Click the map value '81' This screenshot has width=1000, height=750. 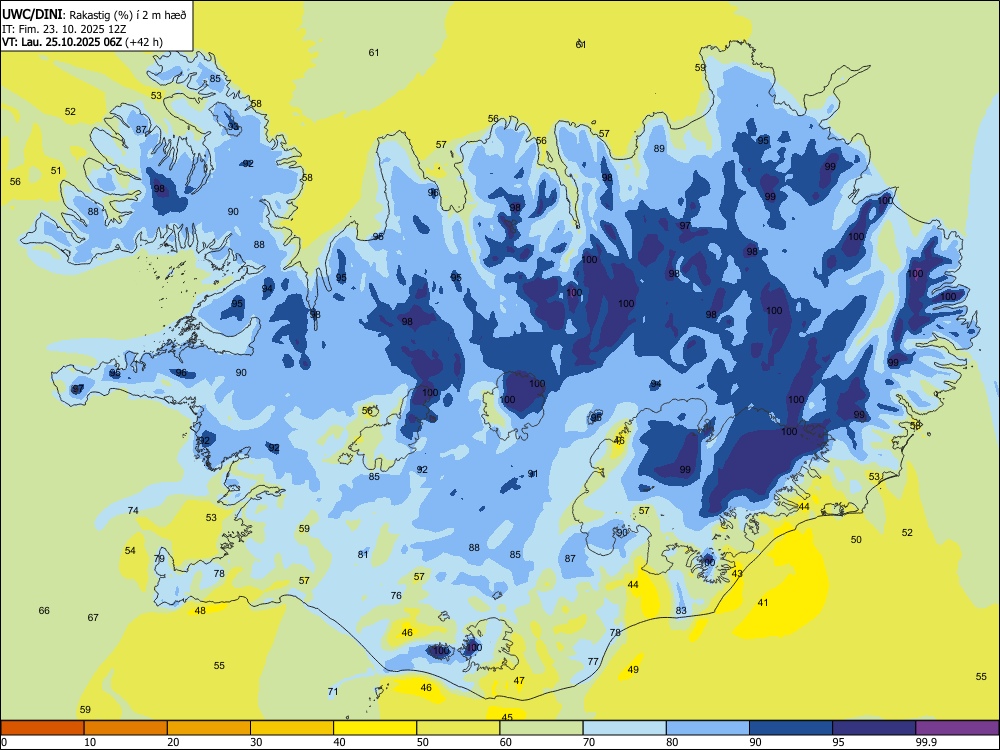pyautogui.click(x=363, y=555)
